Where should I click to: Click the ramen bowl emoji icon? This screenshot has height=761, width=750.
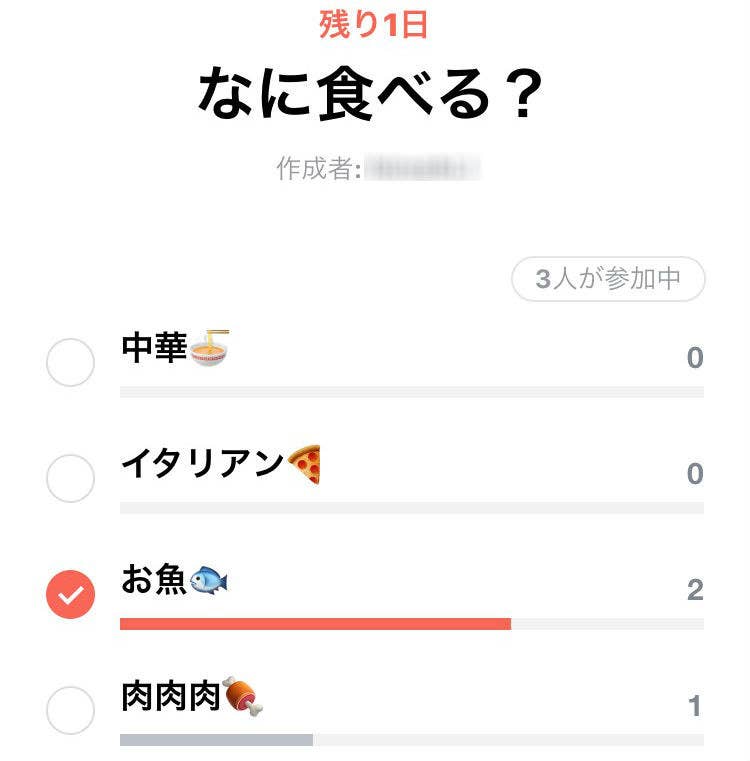tap(210, 348)
